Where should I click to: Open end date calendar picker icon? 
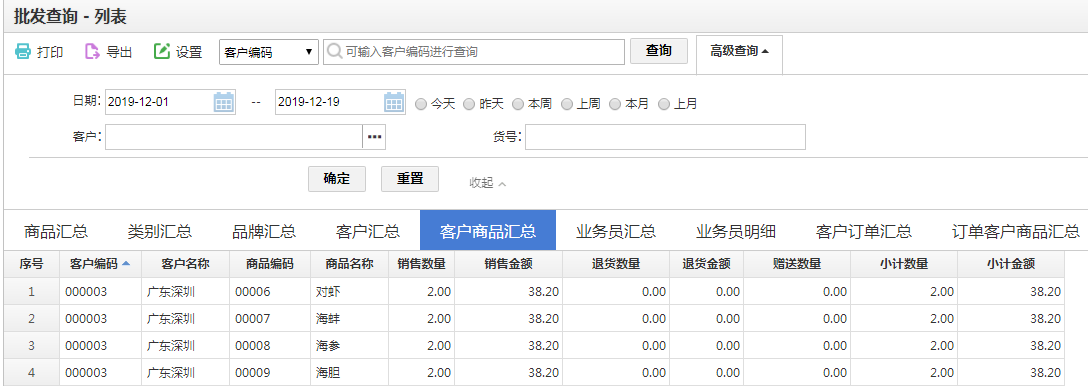pyautogui.click(x=394, y=103)
